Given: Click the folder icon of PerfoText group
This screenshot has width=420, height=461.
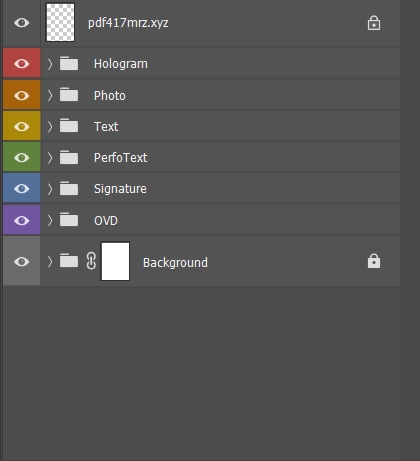Looking at the screenshot, I should coord(69,157).
